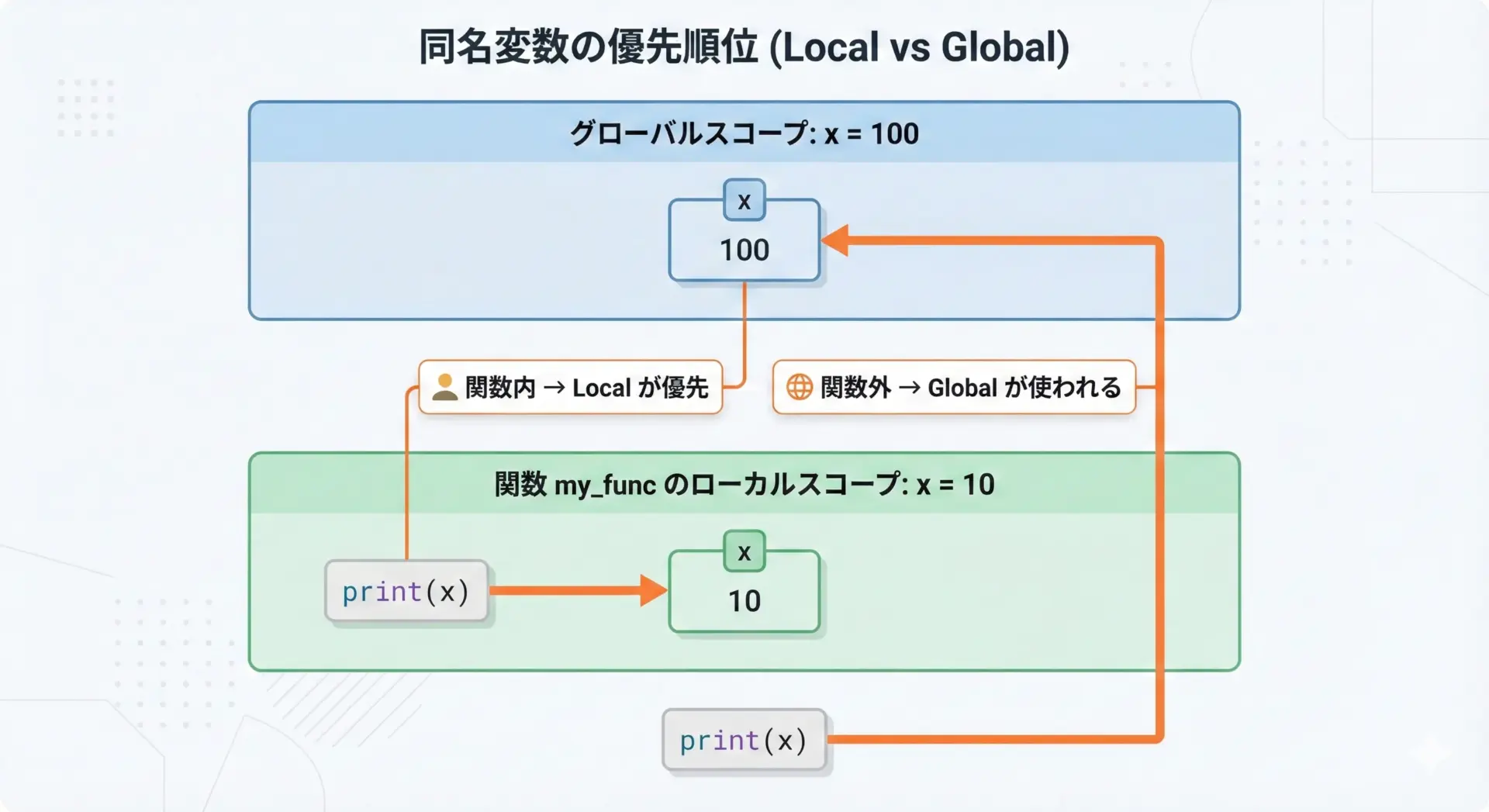
Task: Click the globe icon in the Global label
Action: (x=799, y=387)
